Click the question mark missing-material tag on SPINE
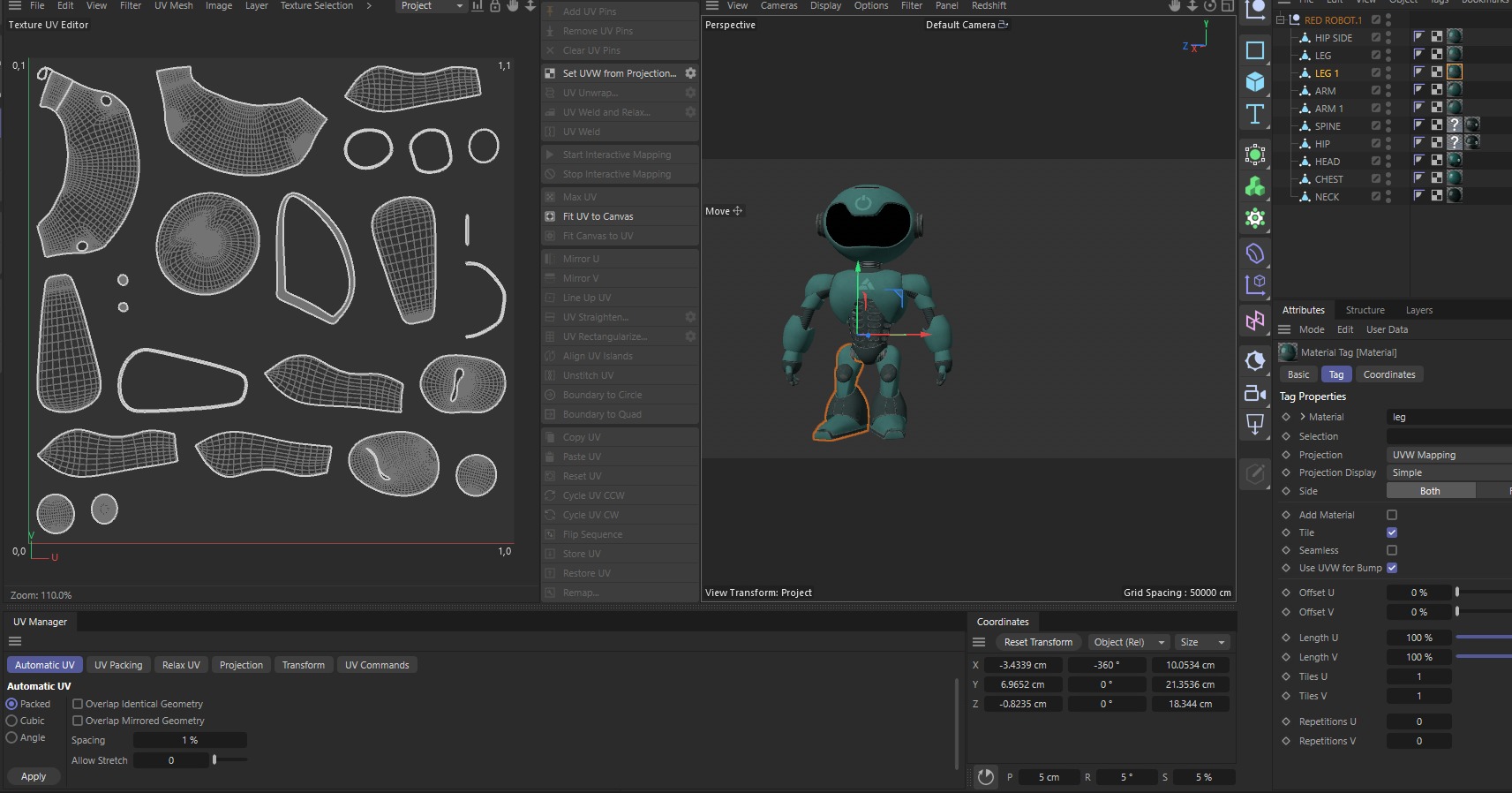This screenshot has width=1512, height=793. 1455,125
